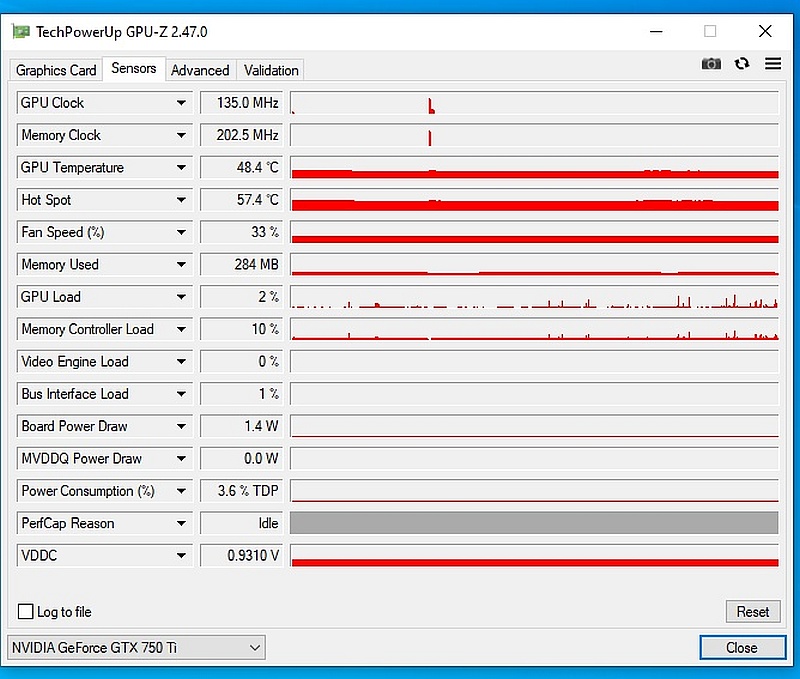800x679 pixels.
Task: Click the 202.5 MHz Memory Clock value
Action: pyautogui.click(x=241, y=135)
